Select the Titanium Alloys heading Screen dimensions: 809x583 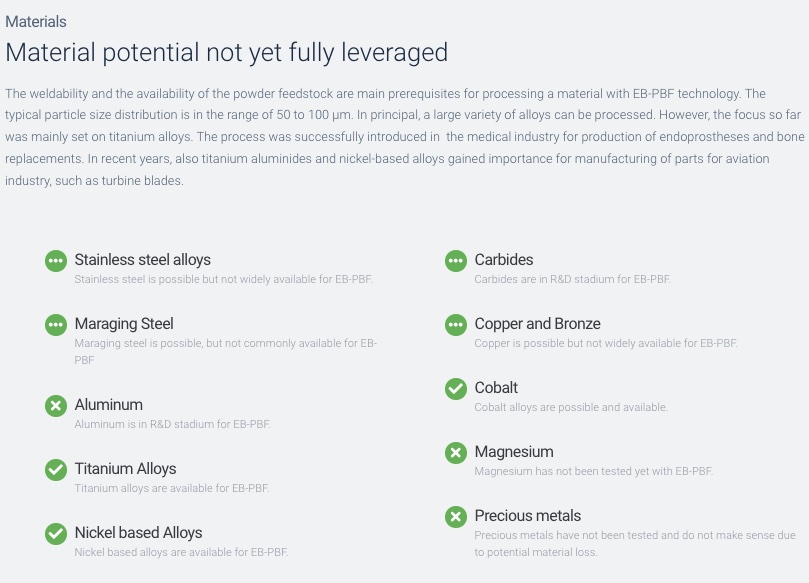click(125, 468)
